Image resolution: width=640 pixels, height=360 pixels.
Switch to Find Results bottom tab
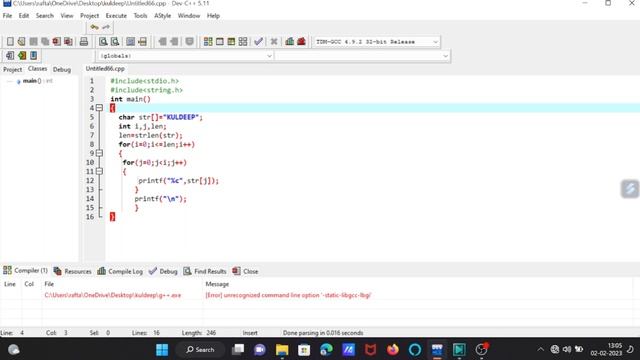point(205,271)
